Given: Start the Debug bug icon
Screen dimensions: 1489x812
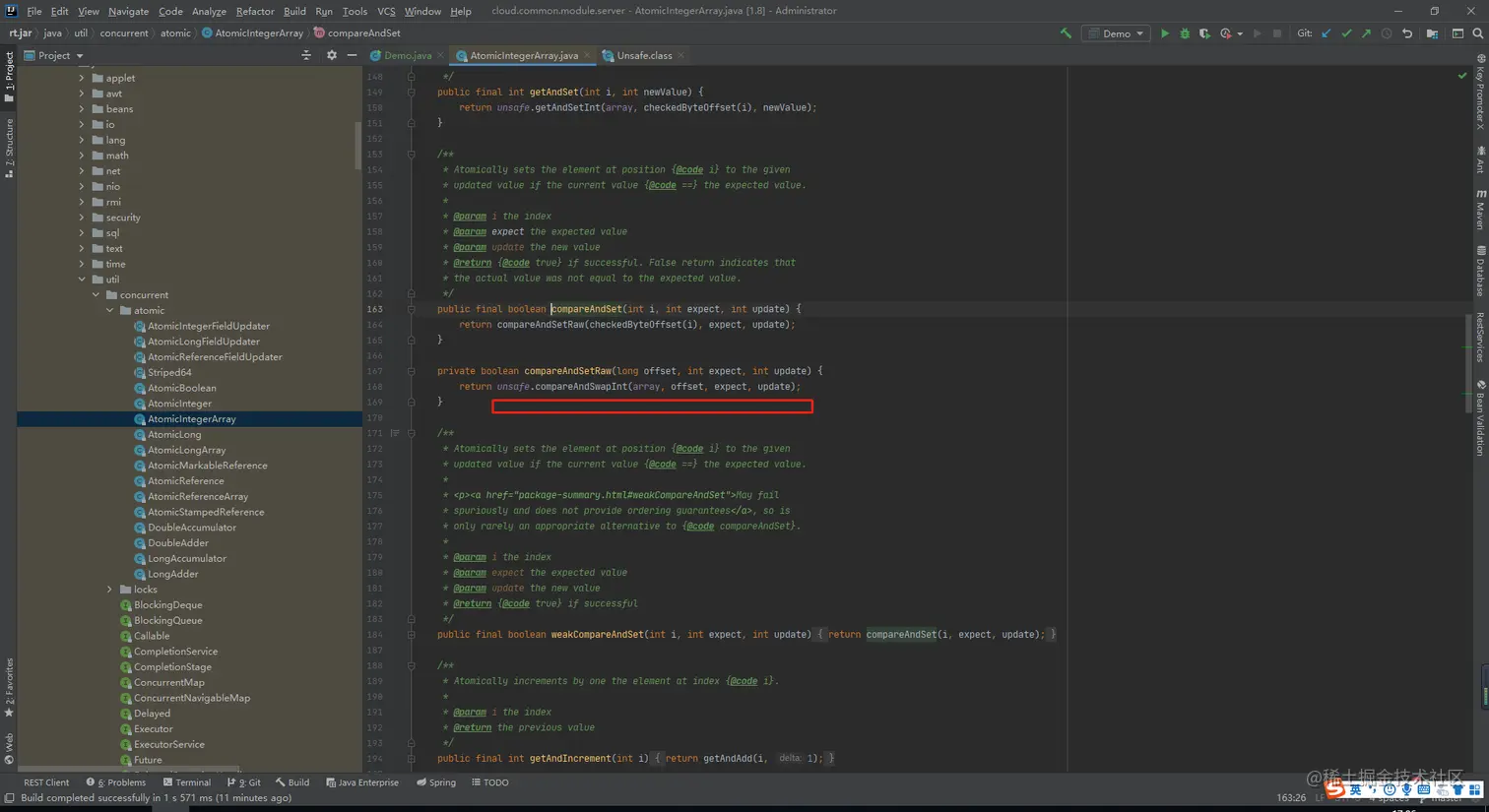Looking at the screenshot, I should coord(1185,33).
